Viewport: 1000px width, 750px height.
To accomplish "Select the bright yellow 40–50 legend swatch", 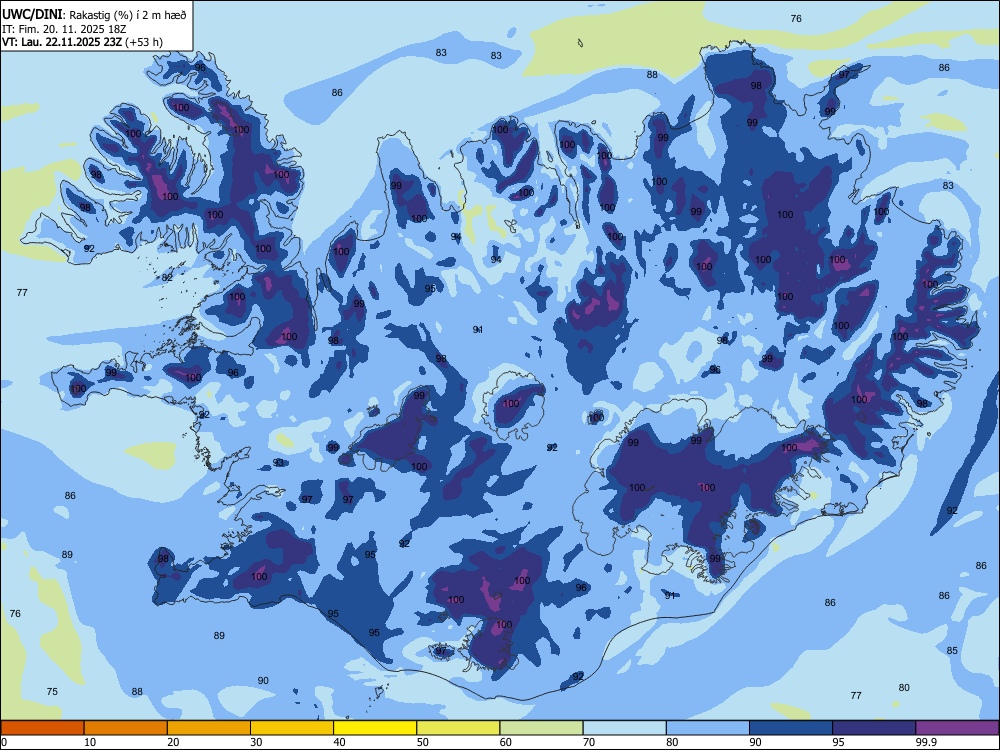I will [x=375, y=728].
